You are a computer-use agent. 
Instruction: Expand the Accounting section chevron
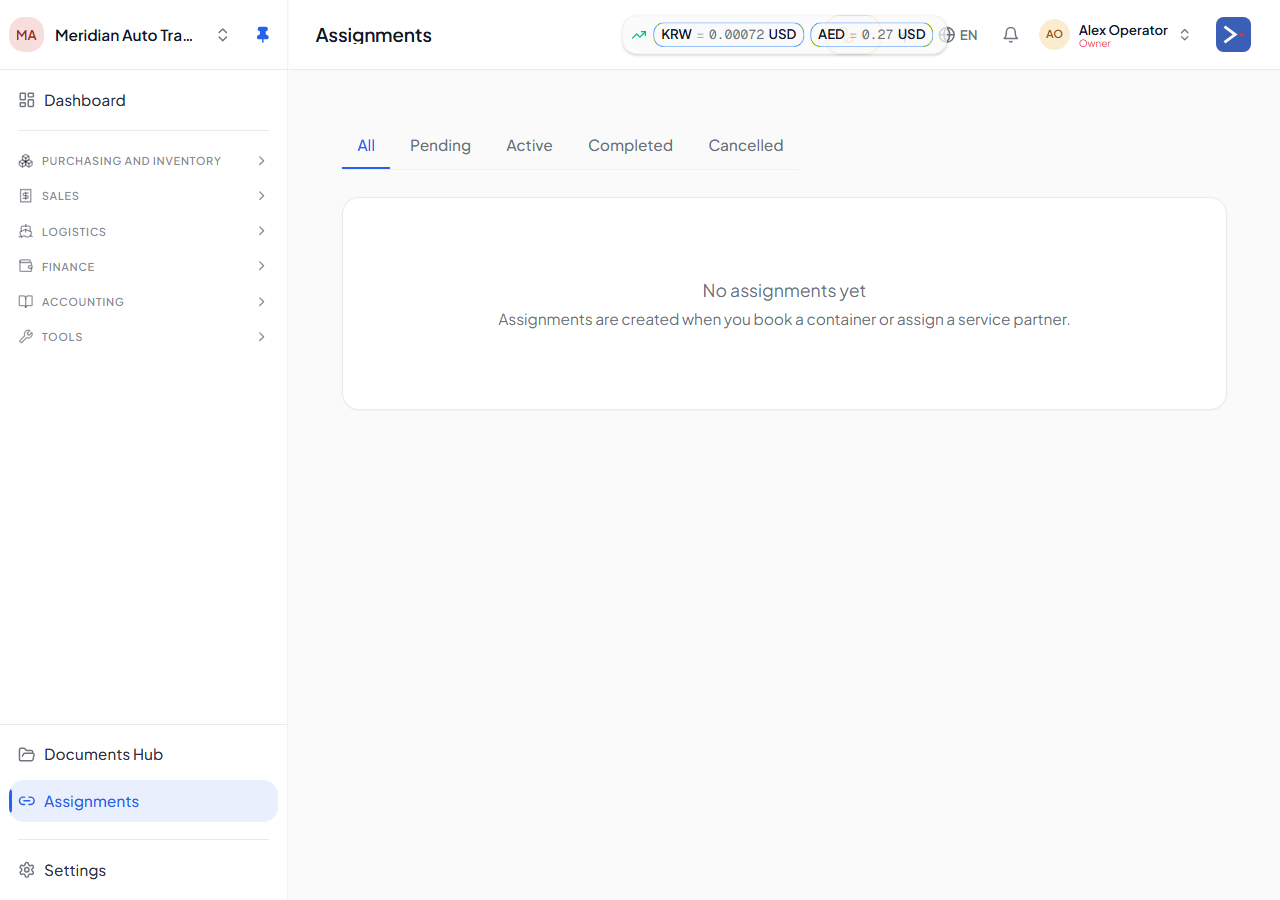[261, 301]
